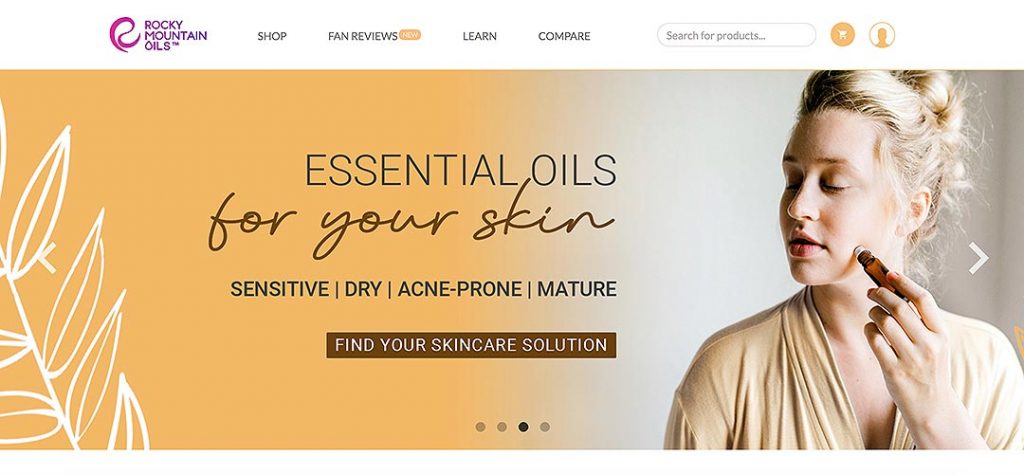Click the woman applying roller oil image

pos(844,259)
